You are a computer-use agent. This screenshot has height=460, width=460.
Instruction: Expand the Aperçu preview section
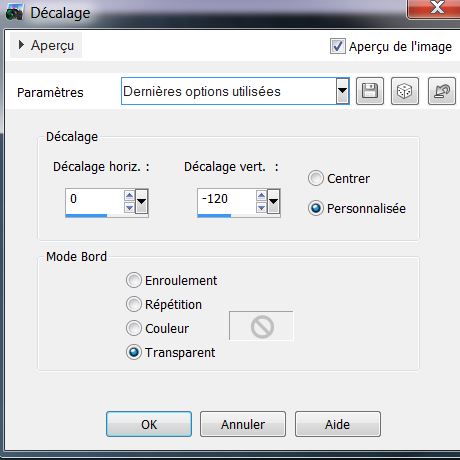(46, 45)
